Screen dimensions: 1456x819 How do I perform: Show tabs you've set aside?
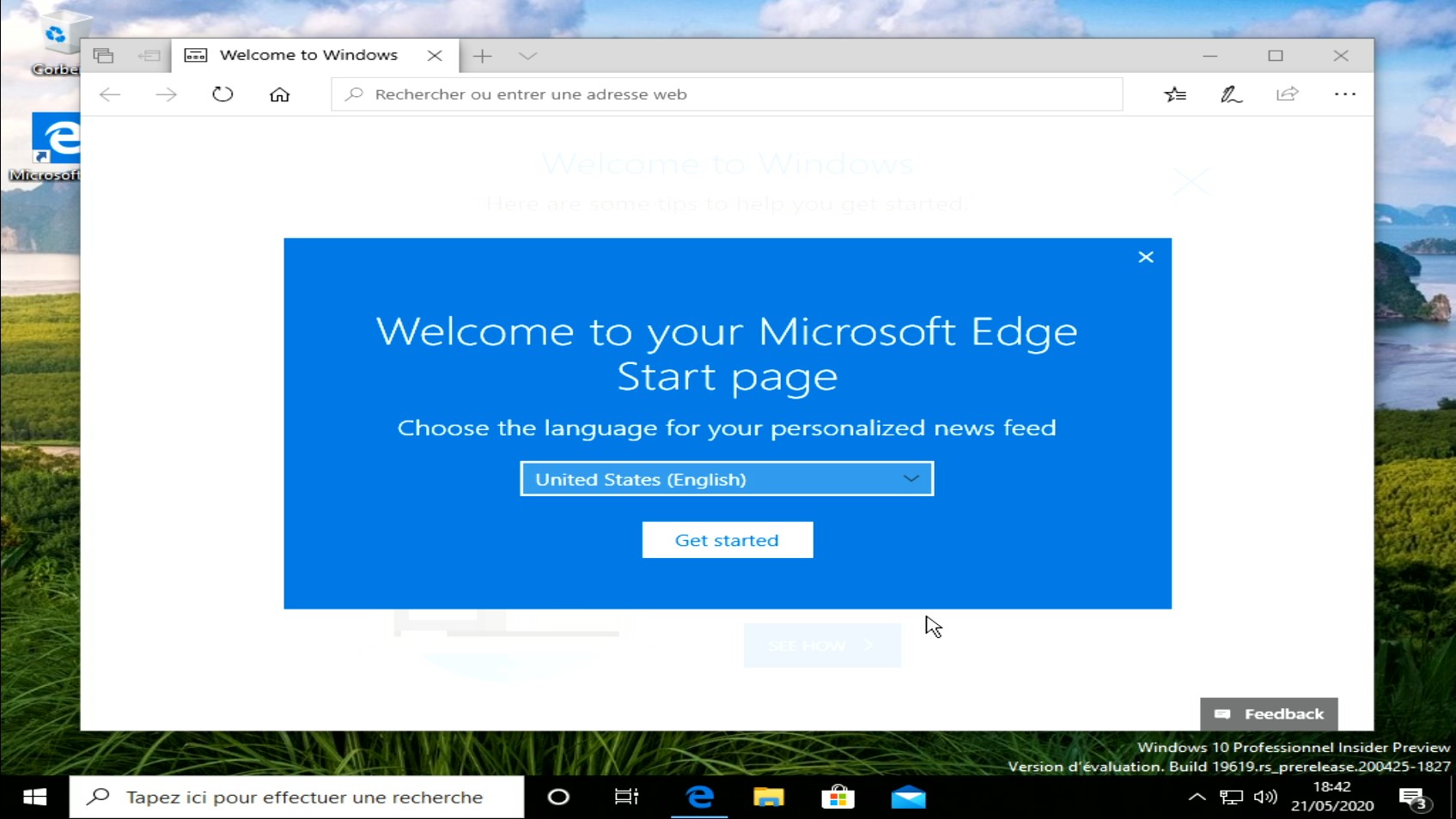pos(103,56)
